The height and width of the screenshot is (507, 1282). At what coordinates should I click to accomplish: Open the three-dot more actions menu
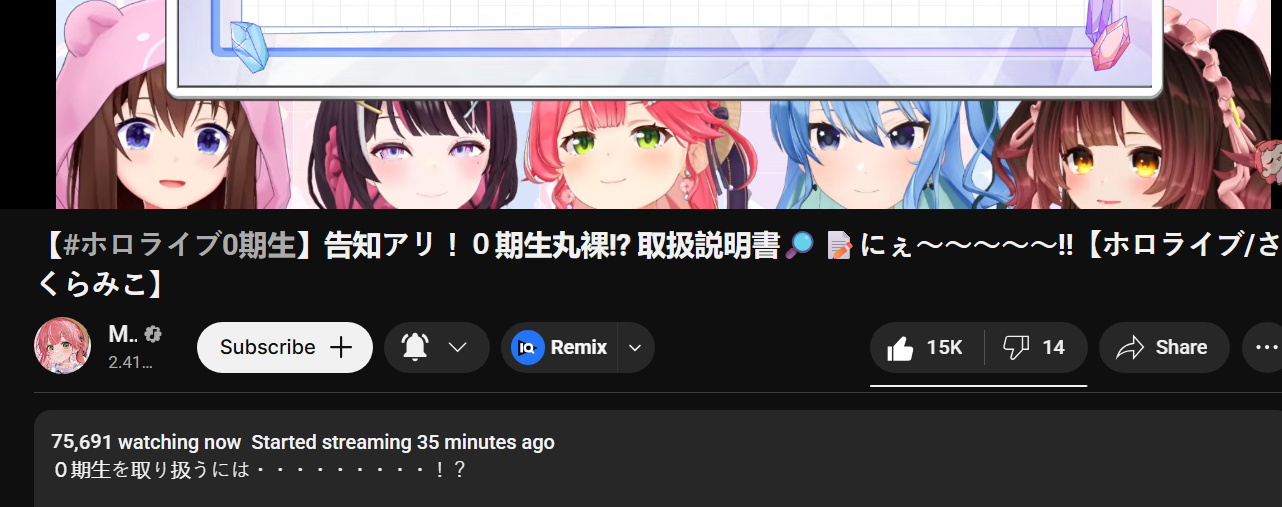click(1265, 348)
